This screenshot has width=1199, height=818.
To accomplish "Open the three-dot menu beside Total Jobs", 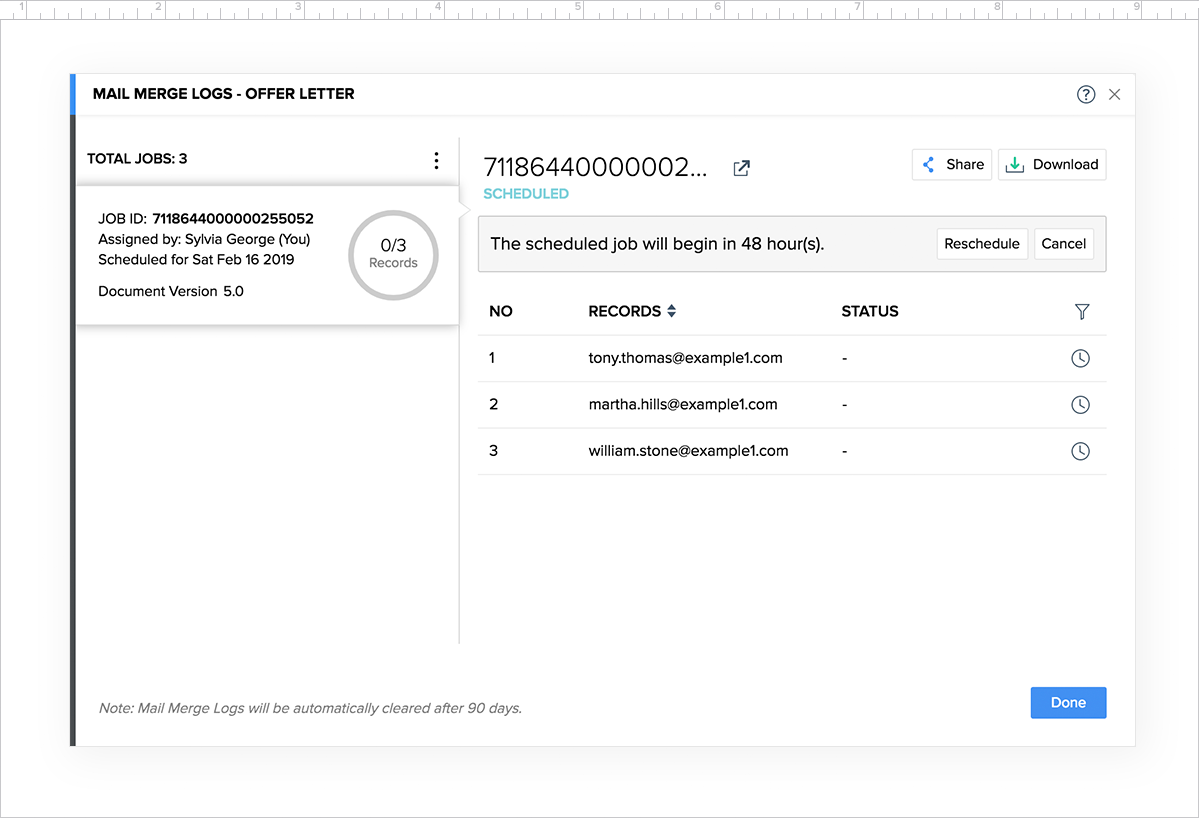I will coord(436,160).
